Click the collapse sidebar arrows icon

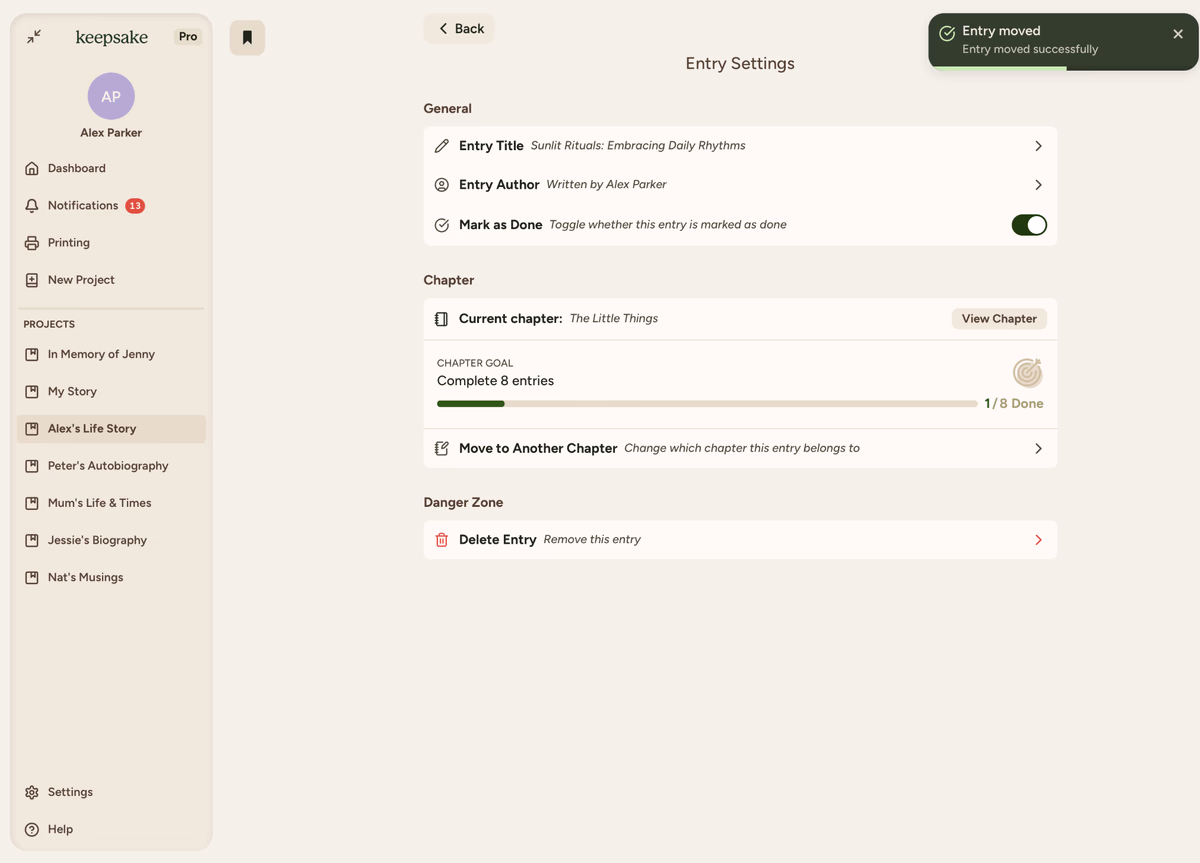click(34, 37)
